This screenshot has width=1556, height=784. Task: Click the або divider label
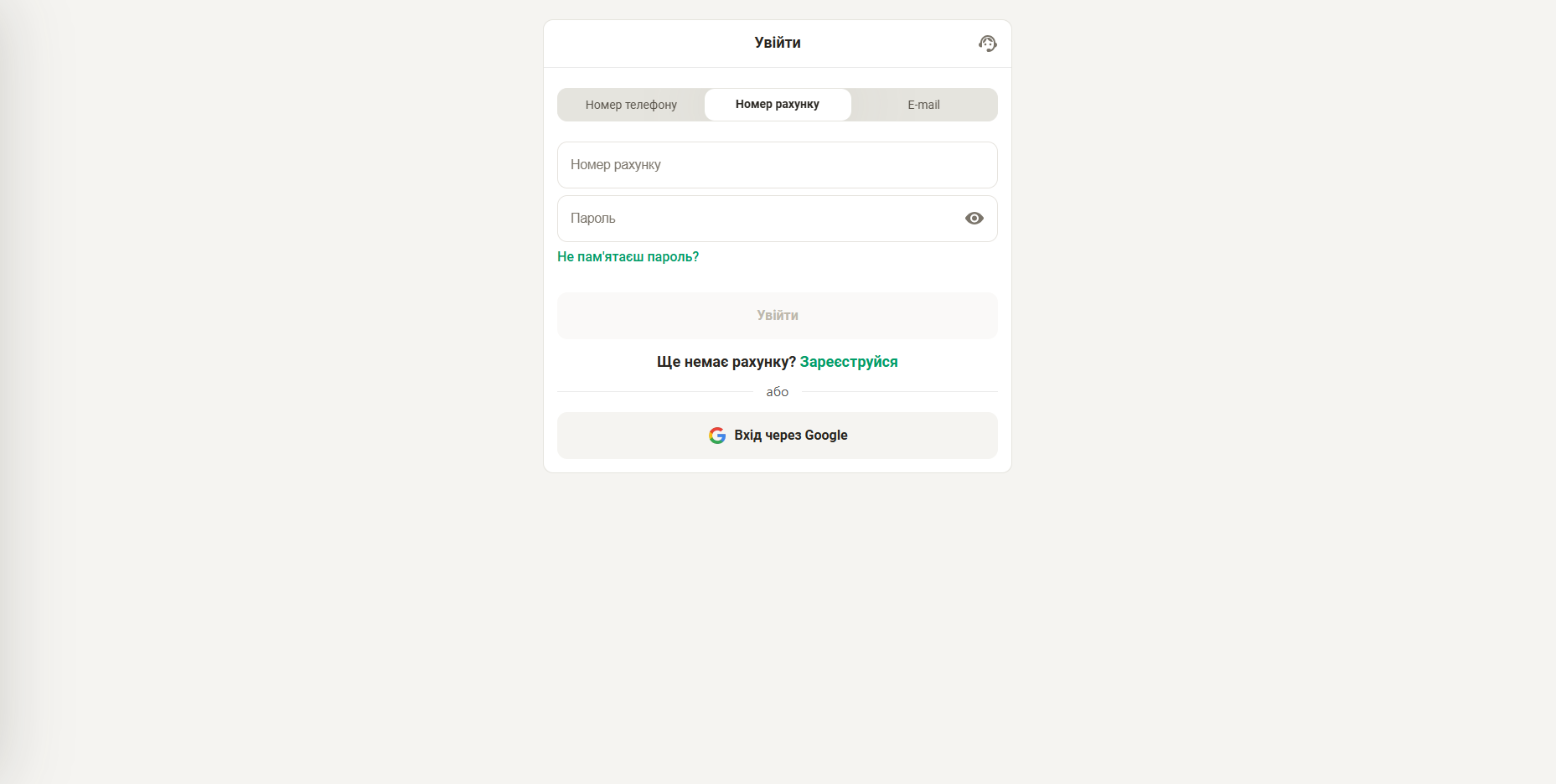778,392
